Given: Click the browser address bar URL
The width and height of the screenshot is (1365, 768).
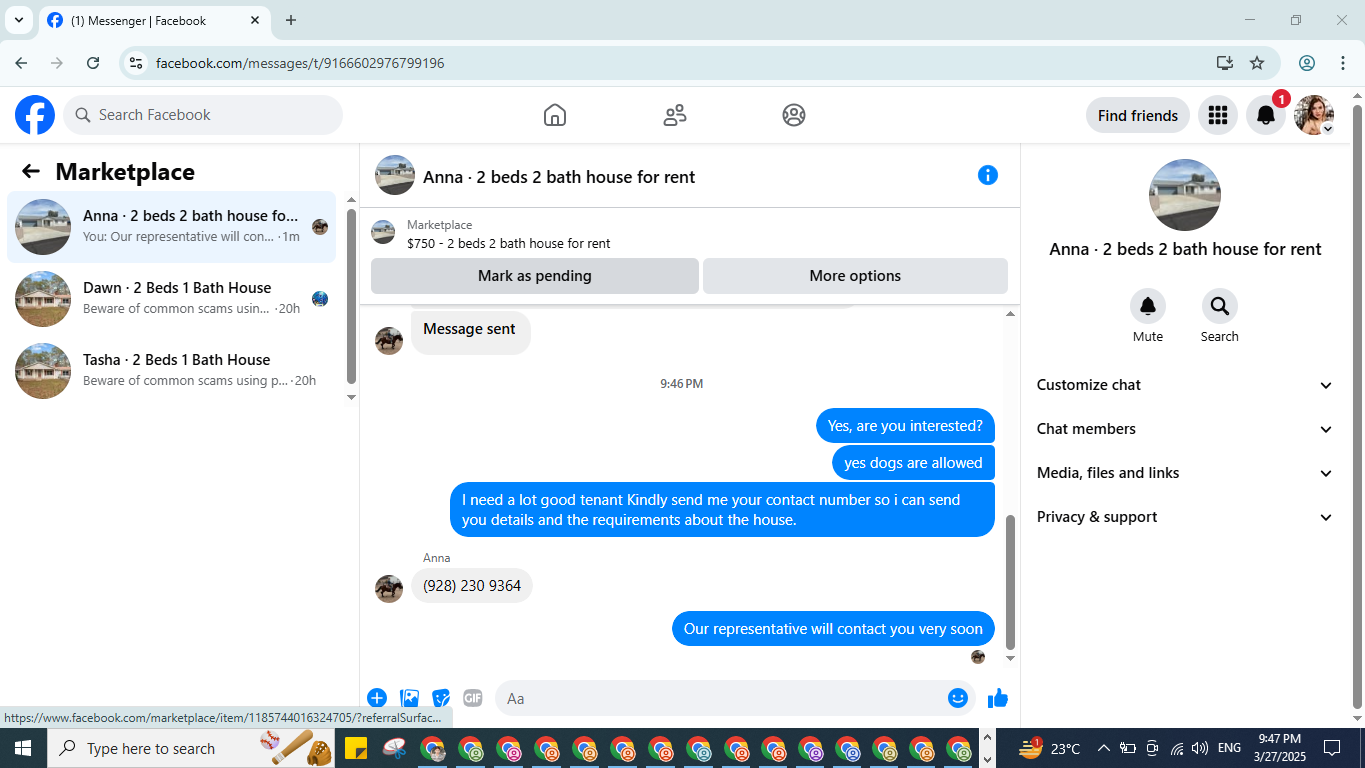Looking at the screenshot, I should (300, 63).
